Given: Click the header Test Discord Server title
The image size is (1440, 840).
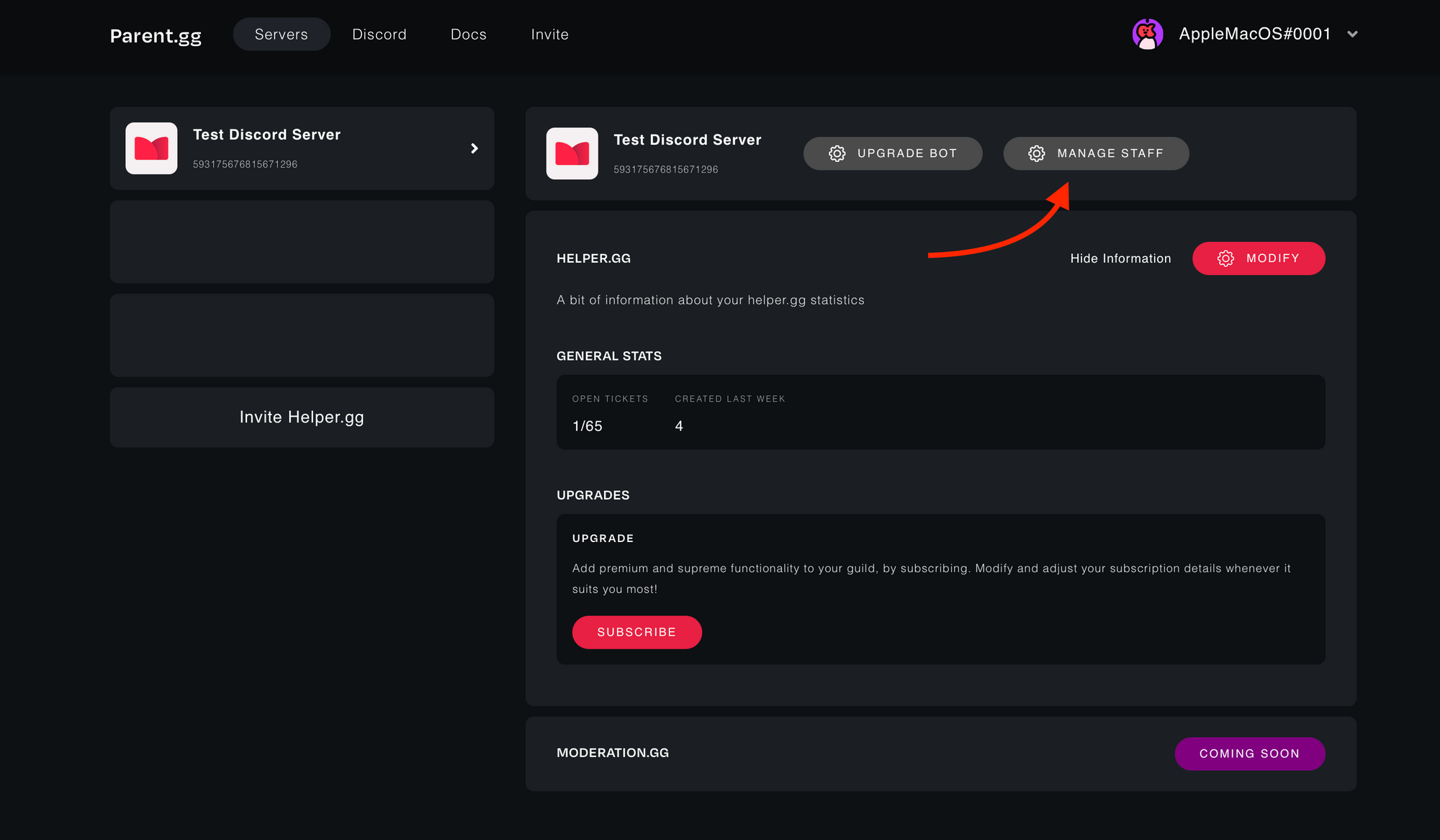Looking at the screenshot, I should (688, 140).
